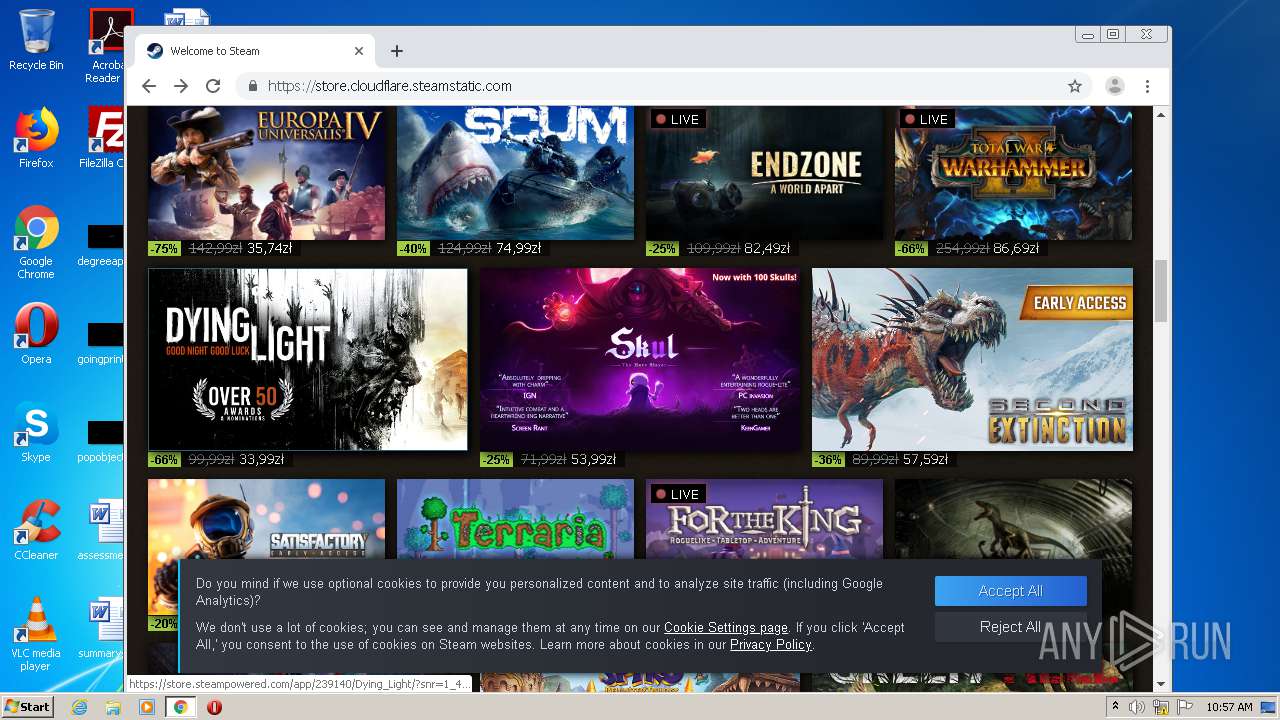Open the Chrome profile avatar menu
This screenshot has width=1280, height=720.
(x=1114, y=86)
